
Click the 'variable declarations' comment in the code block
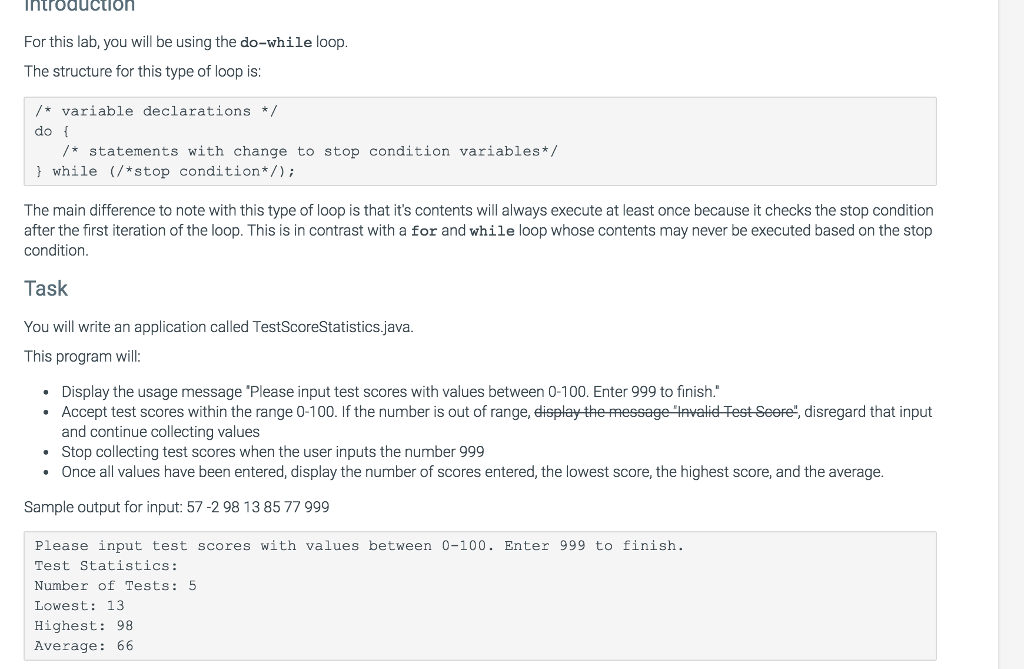tap(156, 111)
